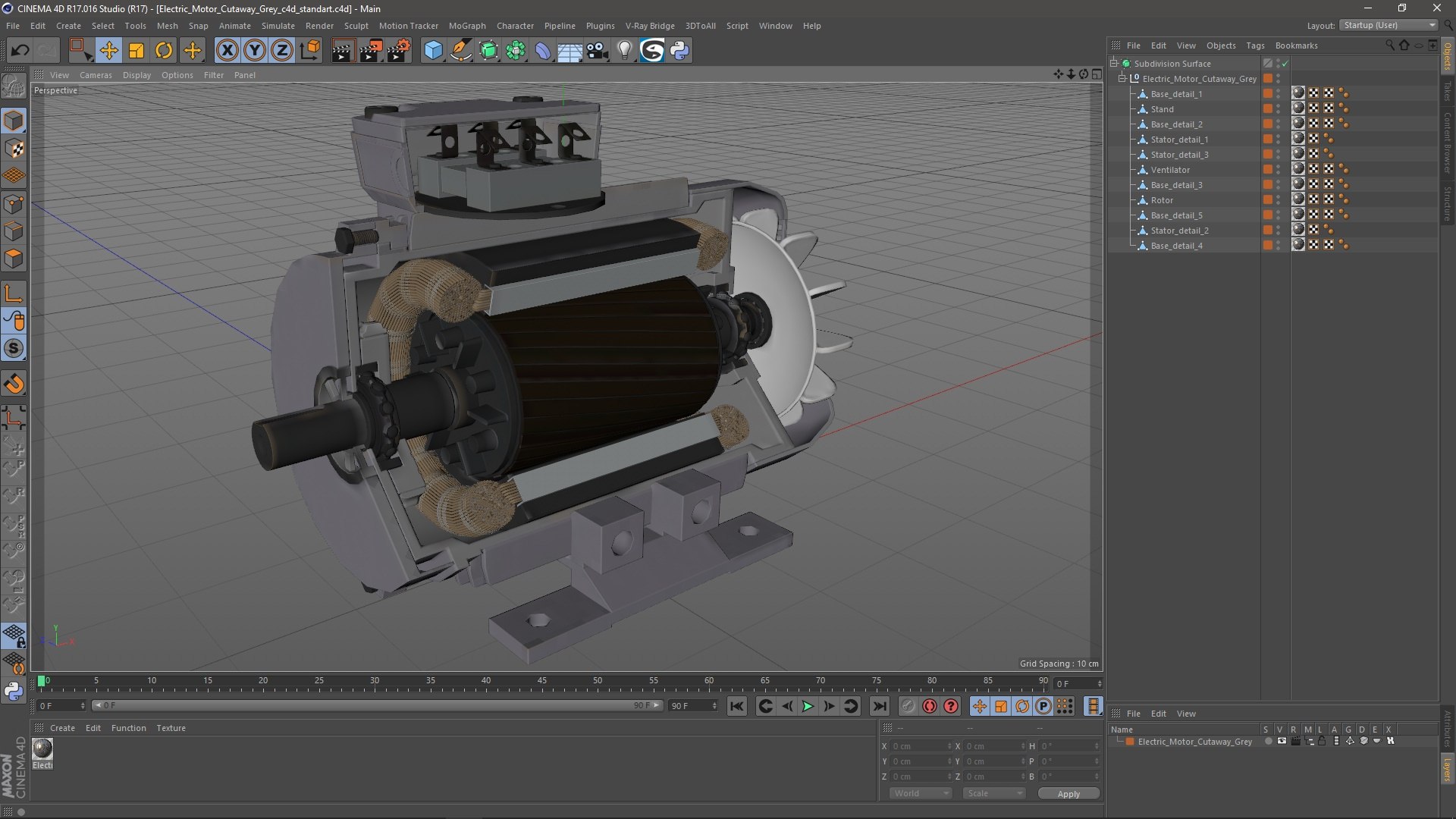
Task: Toggle layer lock for Electric_Motor_Cutaway_Grey
Action: tap(1322, 741)
